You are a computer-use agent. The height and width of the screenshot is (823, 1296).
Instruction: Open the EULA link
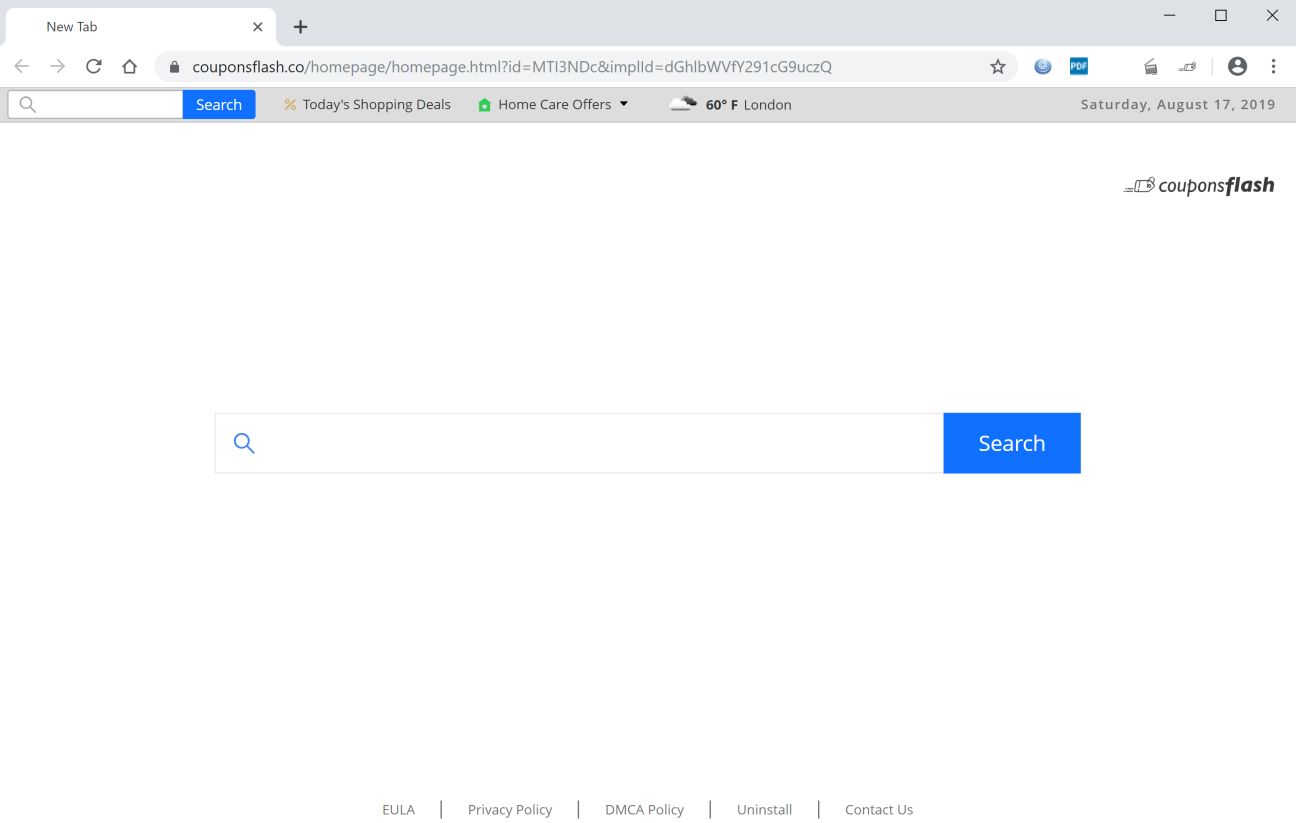point(398,809)
